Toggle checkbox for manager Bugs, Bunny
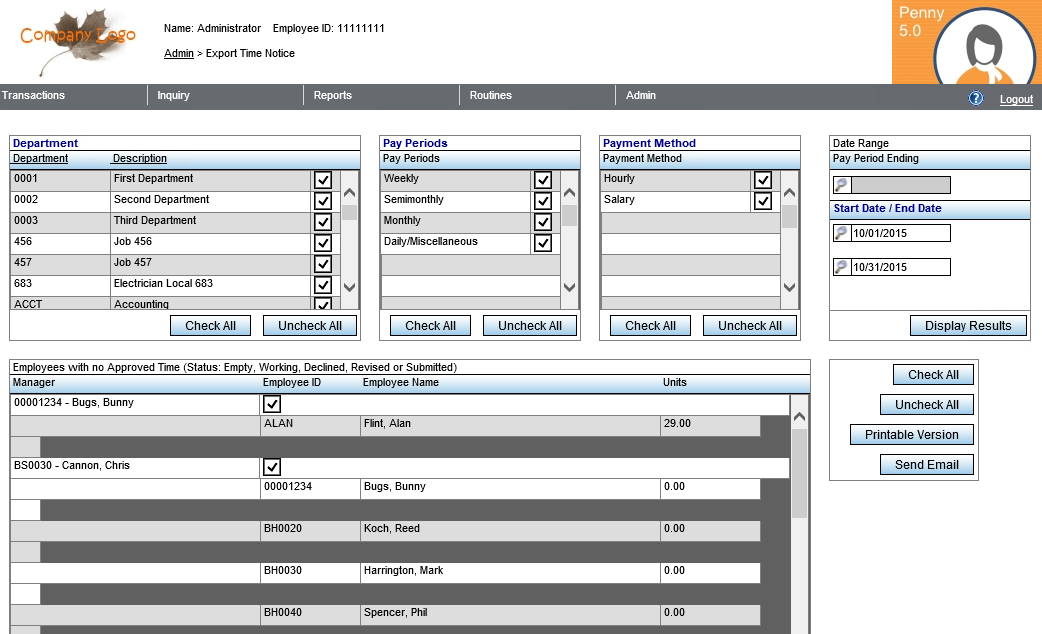The image size is (1042, 634). (x=272, y=404)
